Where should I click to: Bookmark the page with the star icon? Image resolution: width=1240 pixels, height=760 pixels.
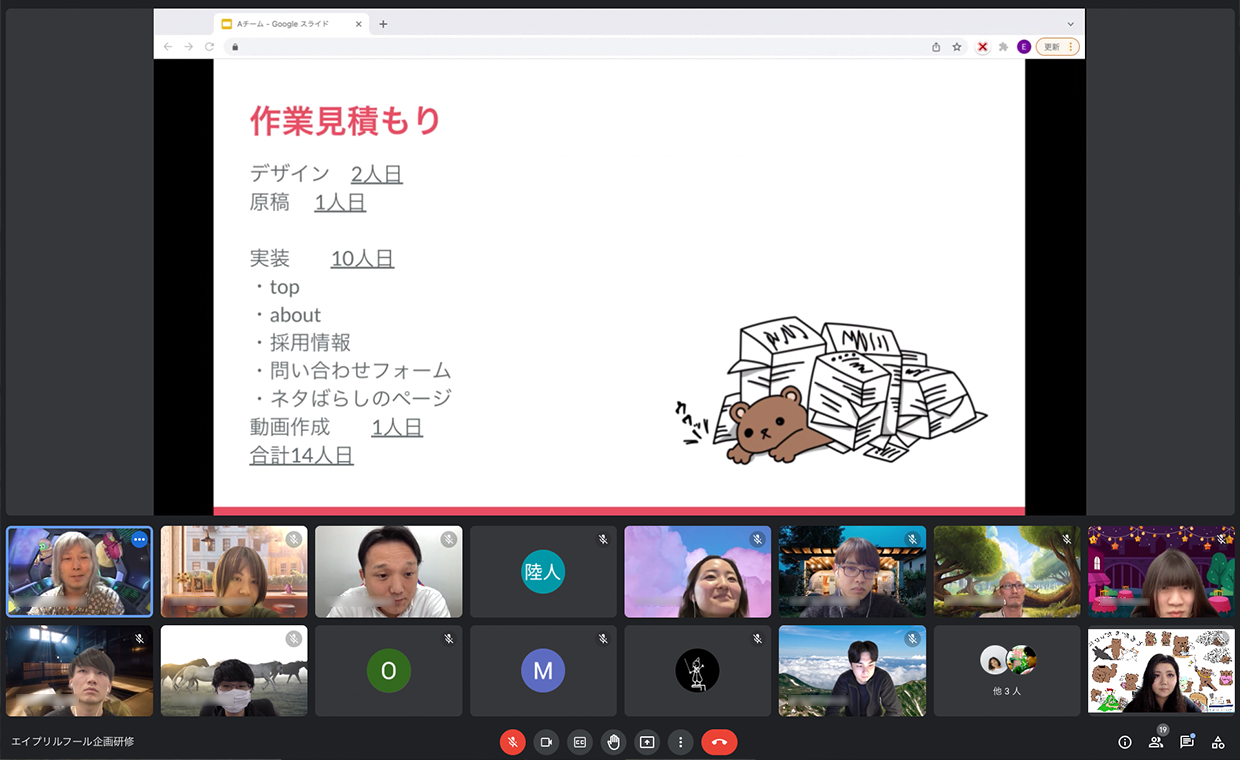click(957, 47)
